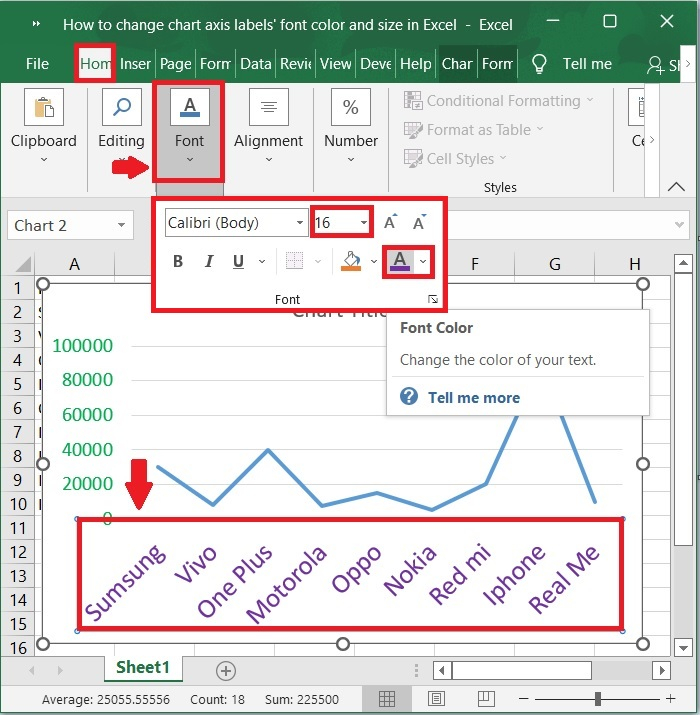Click Format as Table
The height and width of the screenshot is (715, 700).
473,130
